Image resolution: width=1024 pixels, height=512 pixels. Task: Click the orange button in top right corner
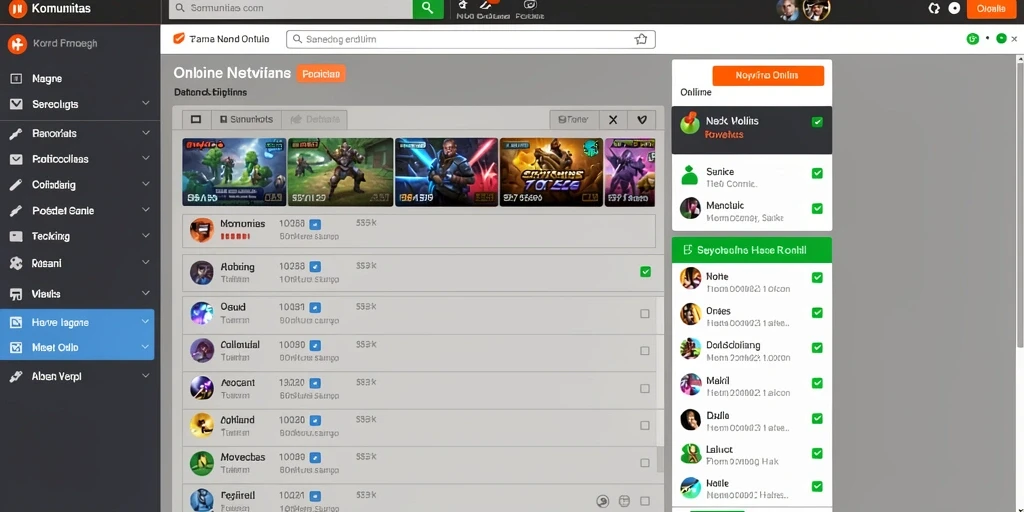[x=991, y=8]
